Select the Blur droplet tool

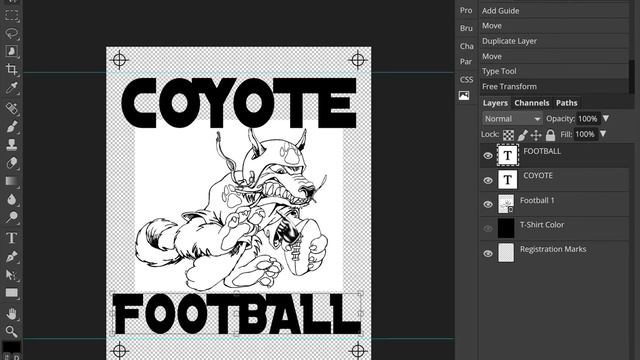click(11, 199)
